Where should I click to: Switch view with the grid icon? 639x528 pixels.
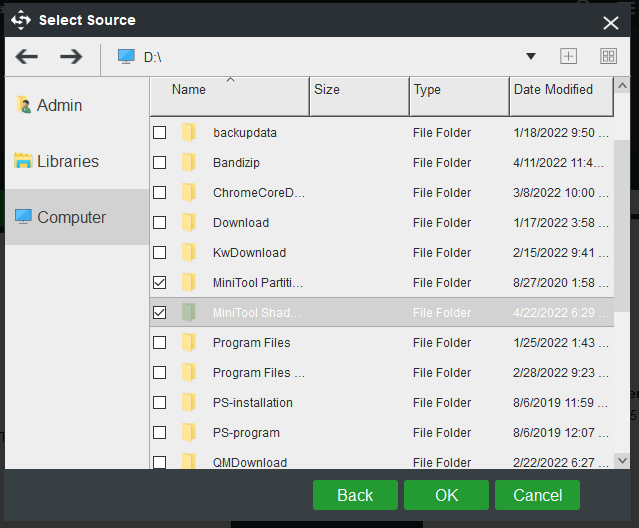(608, 56)
